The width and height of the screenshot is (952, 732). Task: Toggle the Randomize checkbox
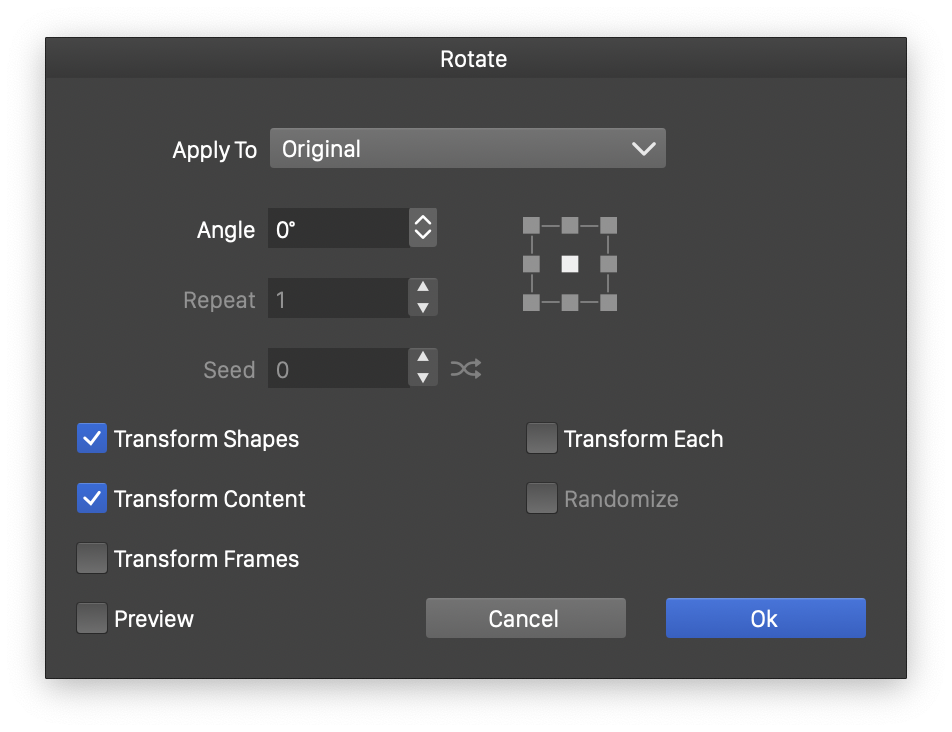pos(542,498)
